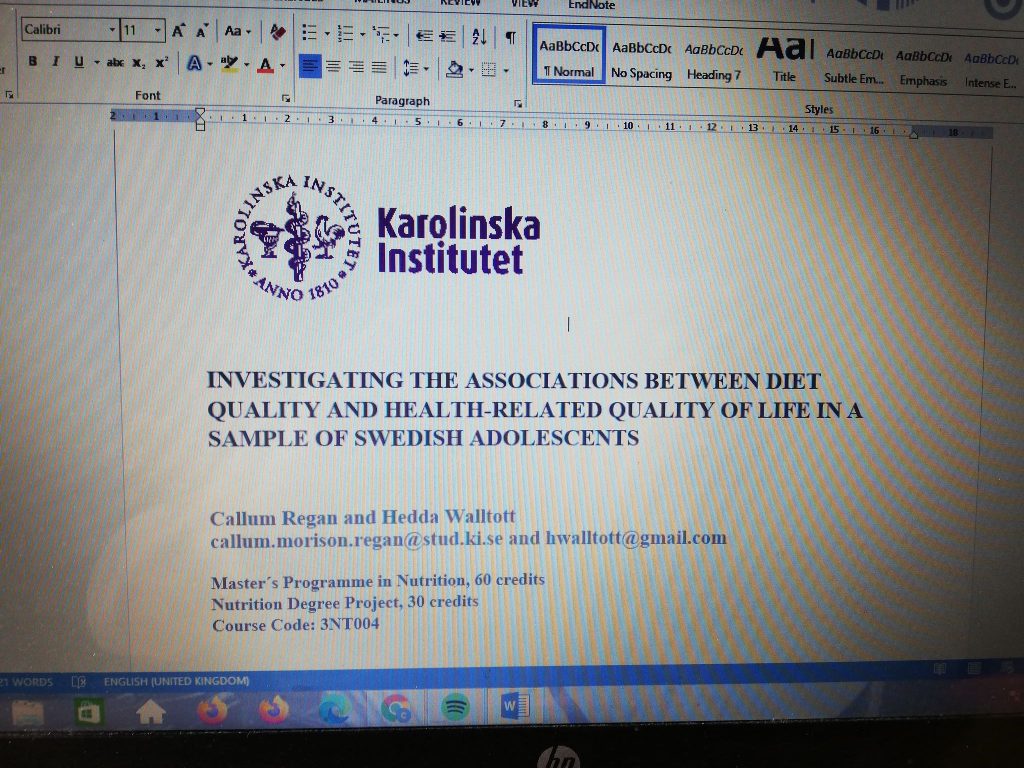Click email callum.morison.regan@stud.ki.se
1024x768 pixels.
pyautogui.click(x=357, y=541)
